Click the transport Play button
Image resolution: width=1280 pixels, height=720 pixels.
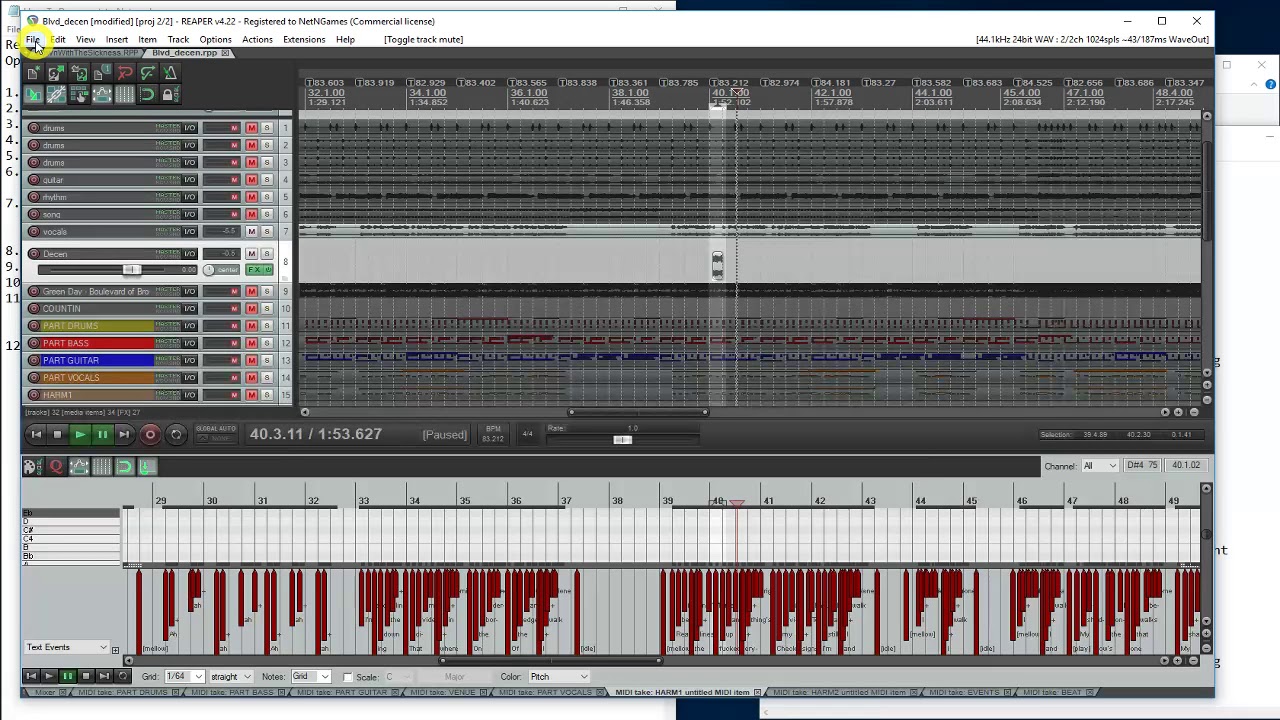point(80,434)
